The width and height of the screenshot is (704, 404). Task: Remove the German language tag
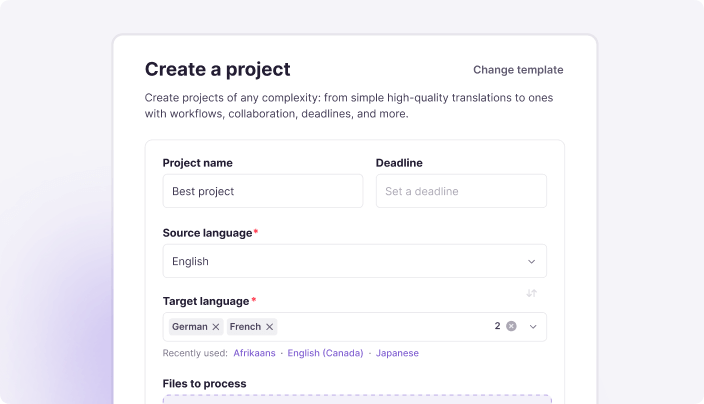(x=216, y=327)
